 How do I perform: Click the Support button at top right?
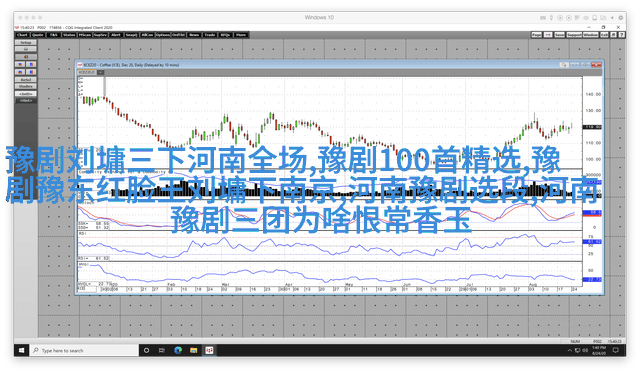click(574, 35)
